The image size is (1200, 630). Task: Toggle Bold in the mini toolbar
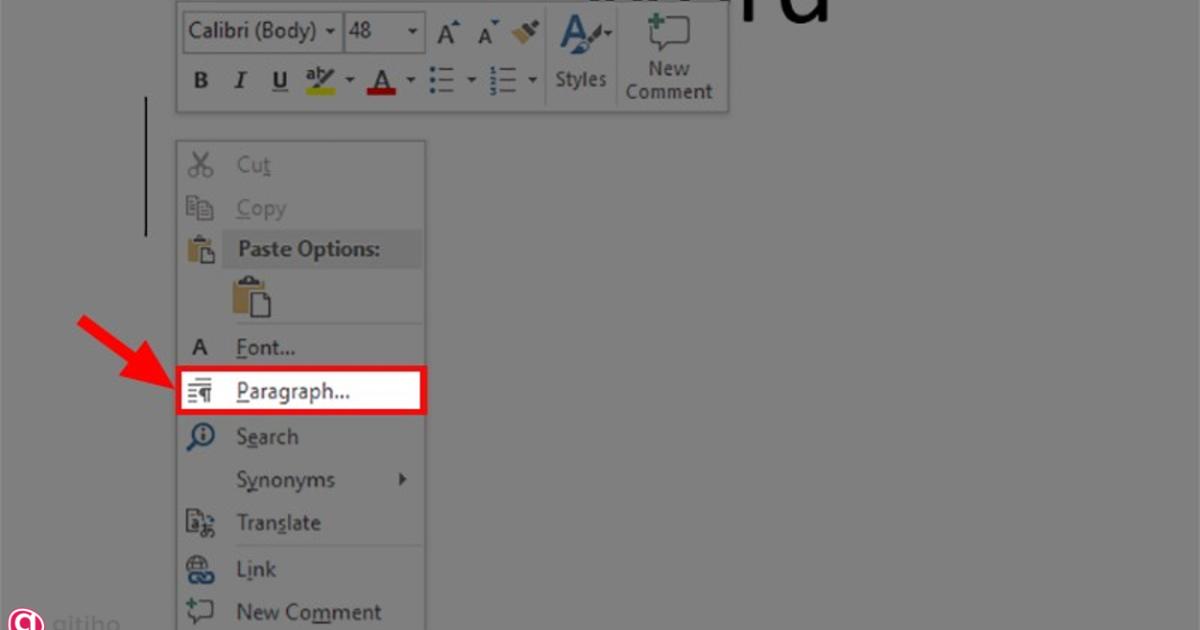point(200,81)
